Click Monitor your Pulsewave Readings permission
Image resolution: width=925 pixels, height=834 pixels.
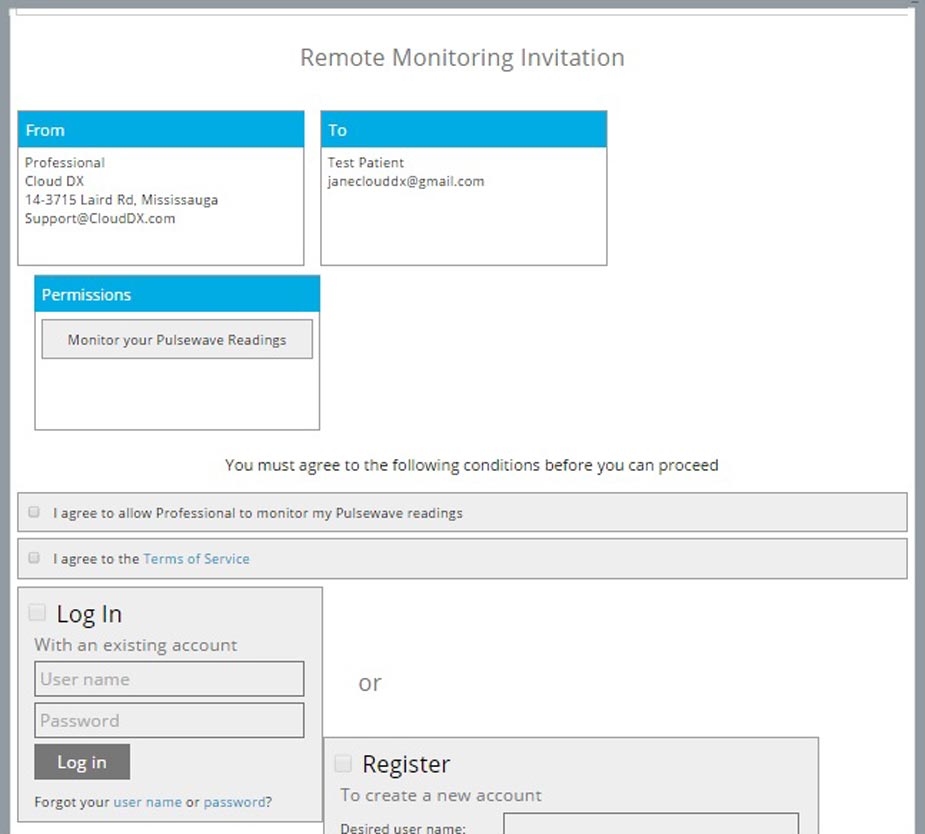(177, 340)
